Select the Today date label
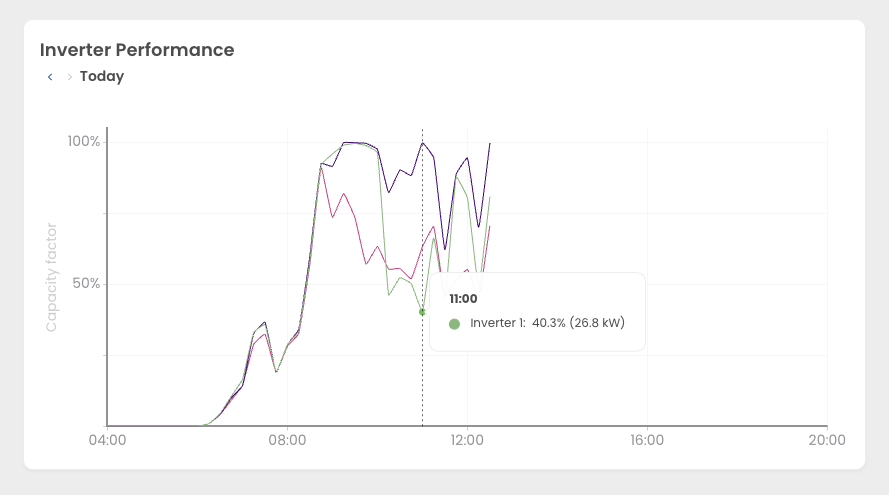The height and width of the screenshot is (495, 889). point(102,77)
